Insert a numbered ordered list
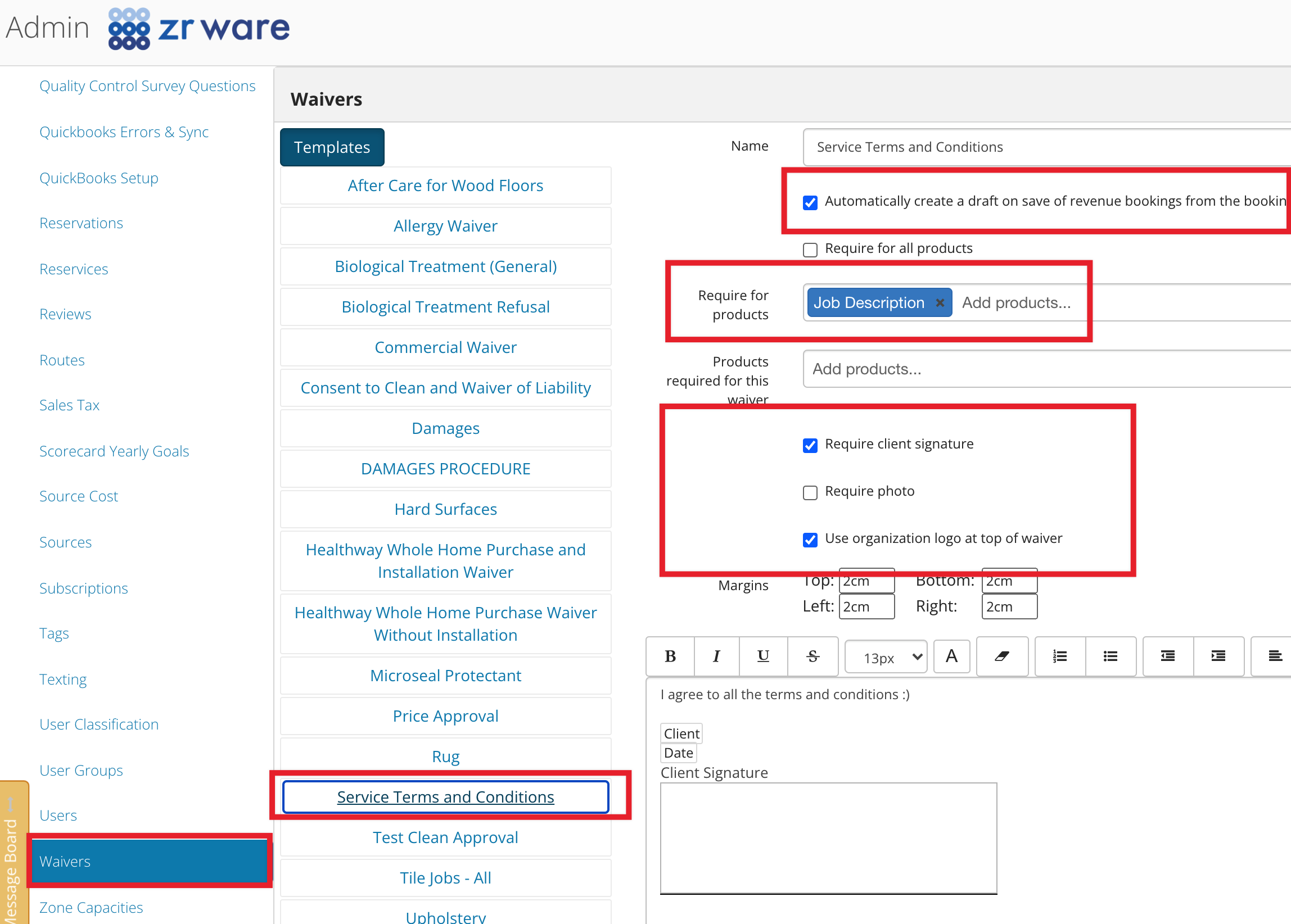This screenshot has height=924, width=1291. [1060, 656]
